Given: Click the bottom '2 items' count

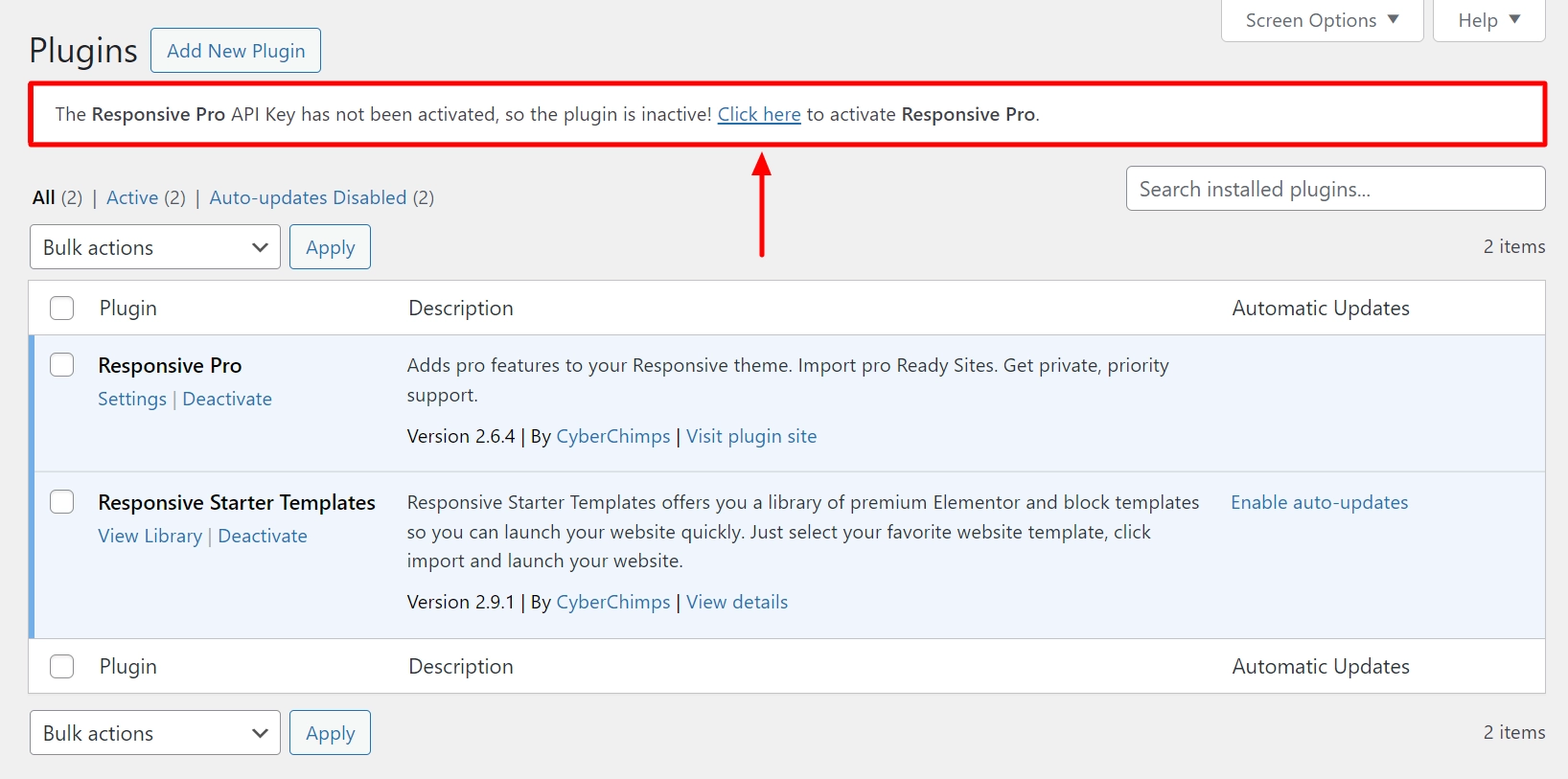Looking at the screenshot, I should tap(1514, 732).
